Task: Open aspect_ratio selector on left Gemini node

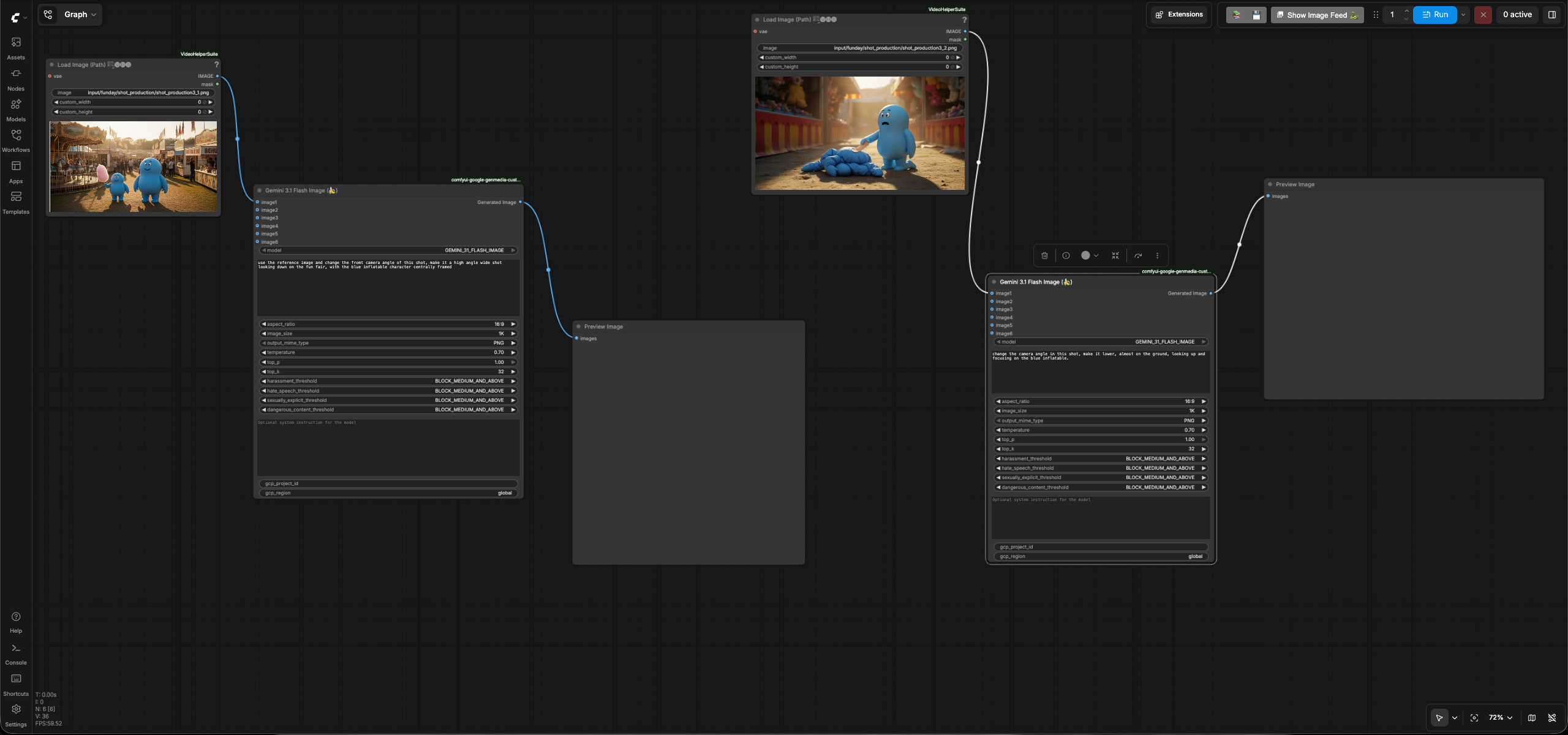Action: [x=389, y=324]
